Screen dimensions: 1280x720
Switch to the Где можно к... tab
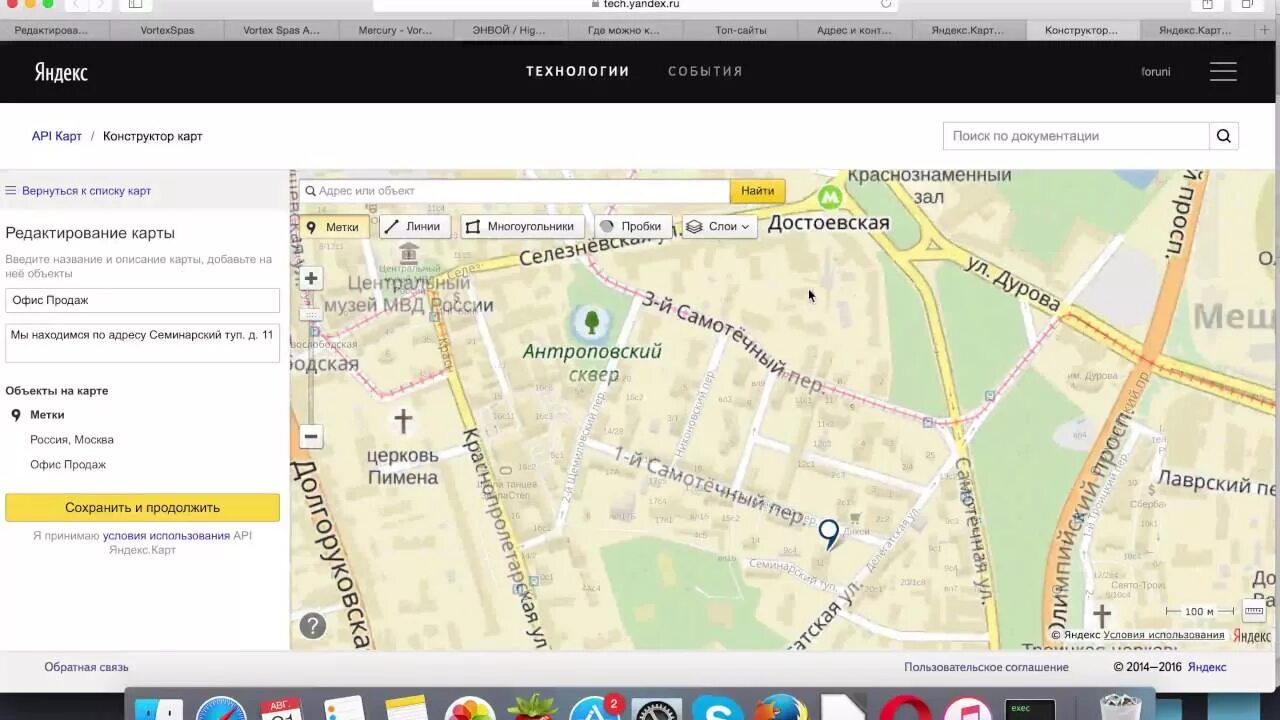624,30
